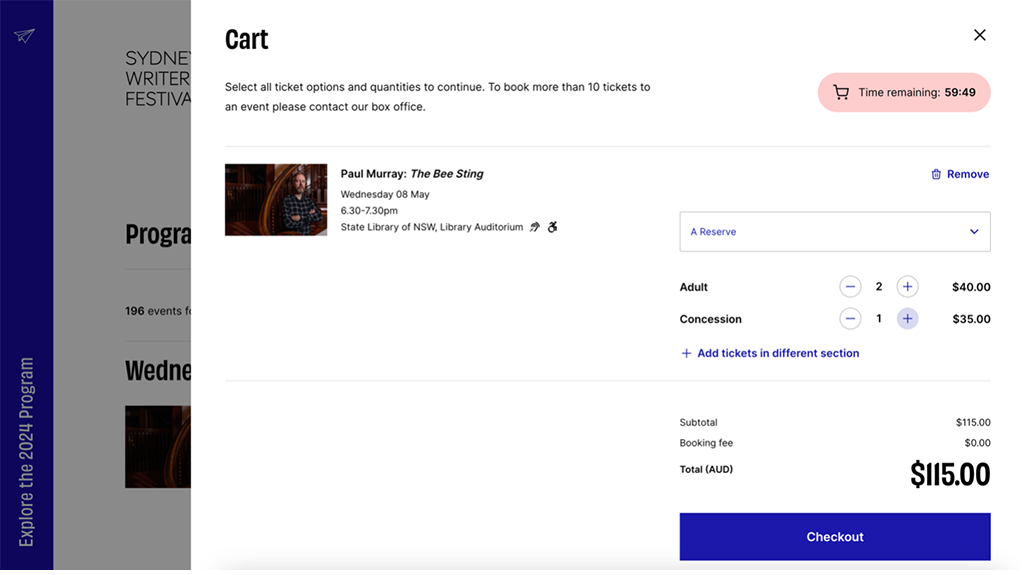Viewport: 1024px width, 575px height.
Task: Decrease Concession ticket quantity
Action: [850, 319]
